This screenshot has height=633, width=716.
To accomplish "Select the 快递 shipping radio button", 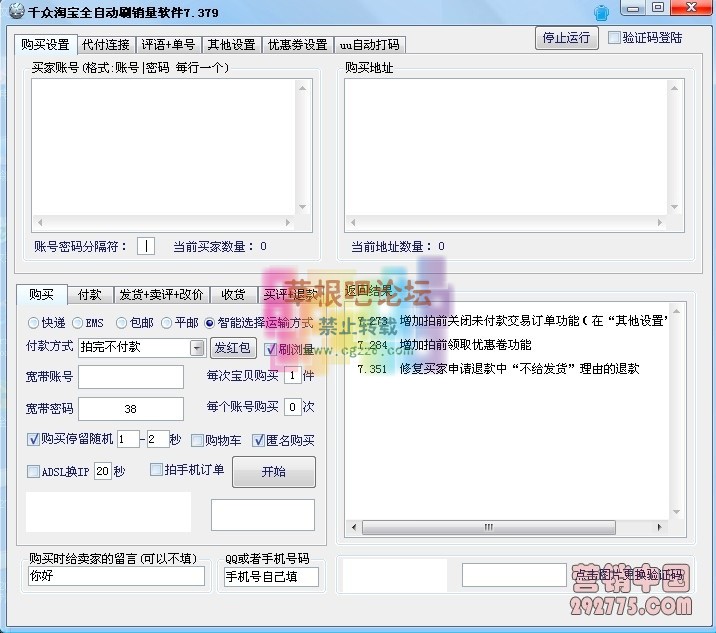I will [x=33, y=323].
